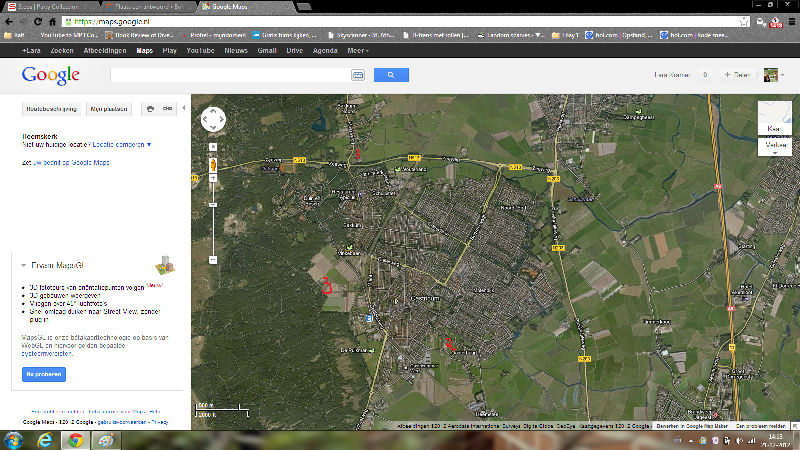Click the blue magnifier search button
Screen dimensions: 800x450
(x=391, y=75)
